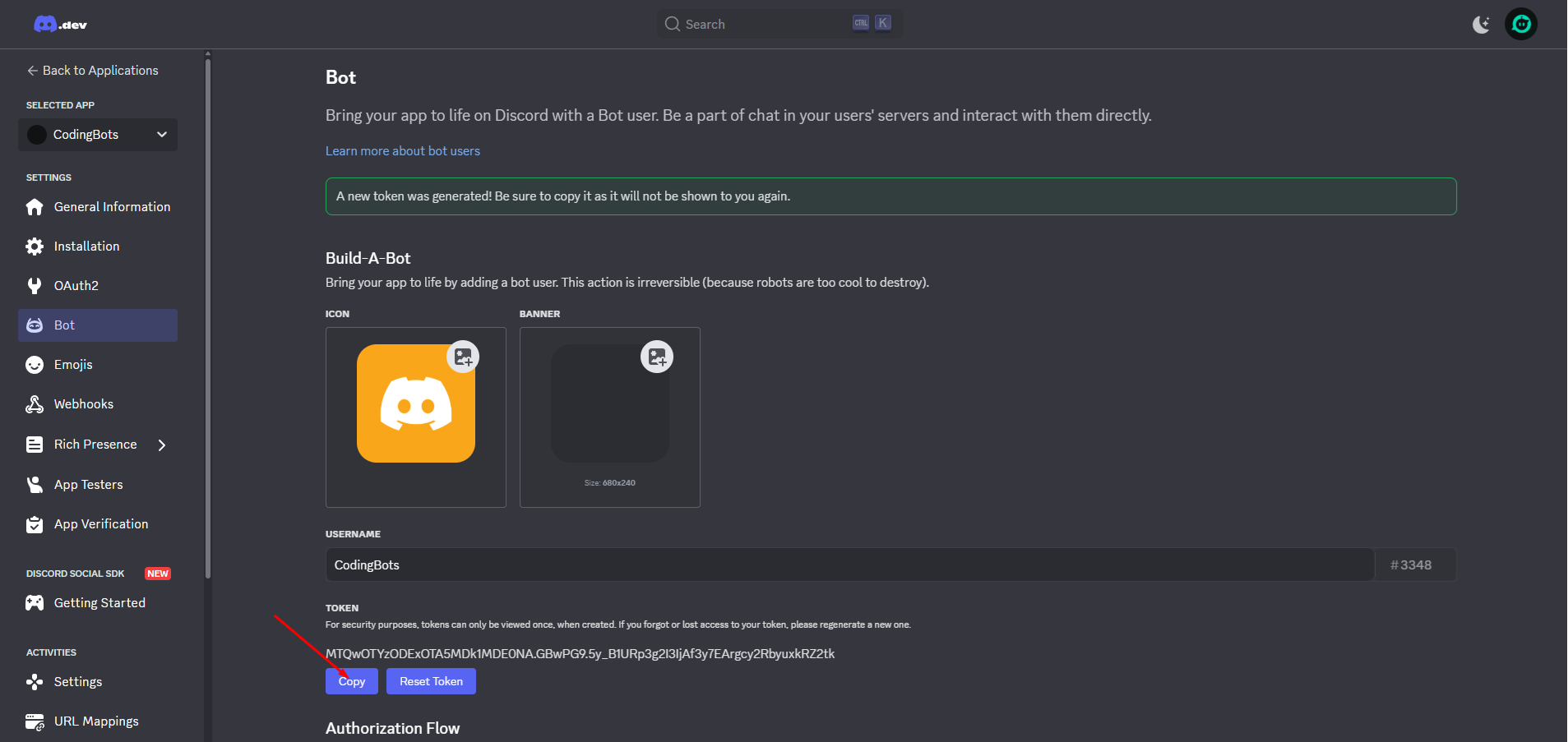Screen dimensions: 1568x742
Task: Open the App Verification page
Action: pos(98,524)
